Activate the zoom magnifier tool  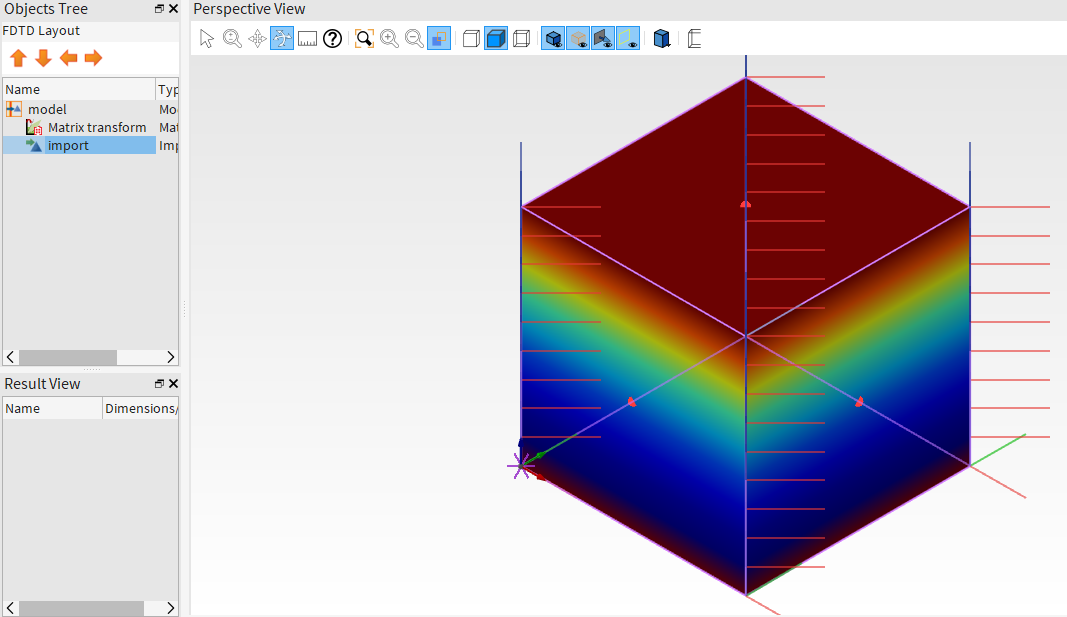232,39
